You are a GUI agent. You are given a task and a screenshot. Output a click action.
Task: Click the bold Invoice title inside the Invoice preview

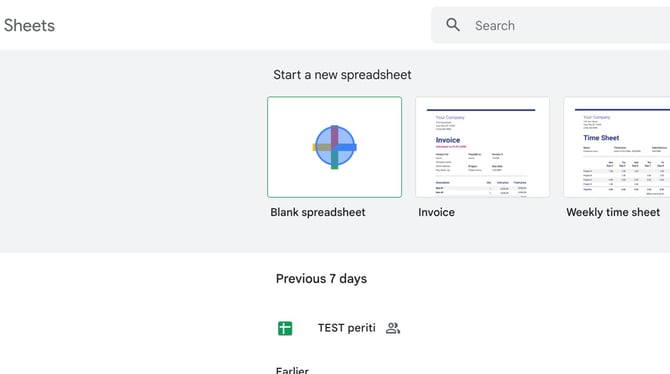click(448, 140)
